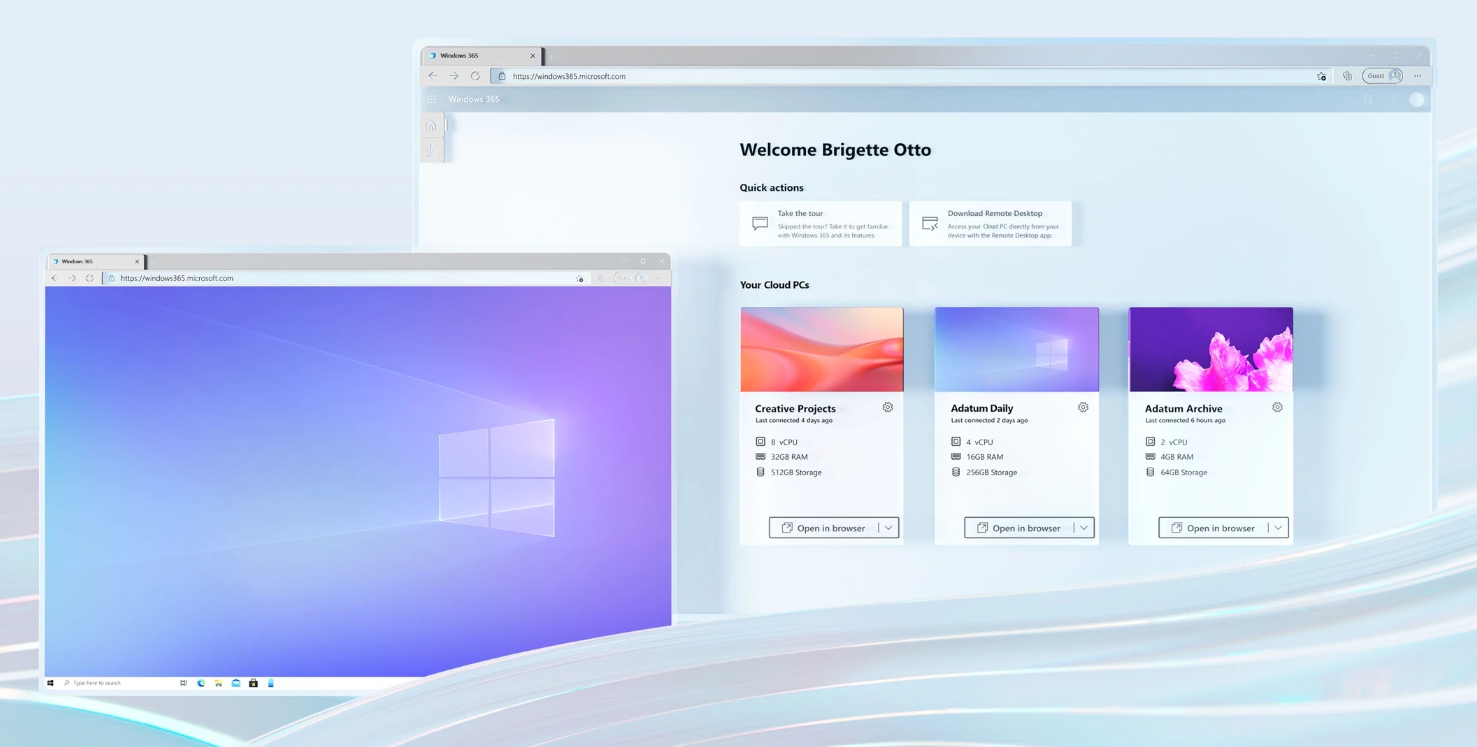Click the lock icon in rear browser address bar
1477x747 pixels.
[x=502, y=76]
